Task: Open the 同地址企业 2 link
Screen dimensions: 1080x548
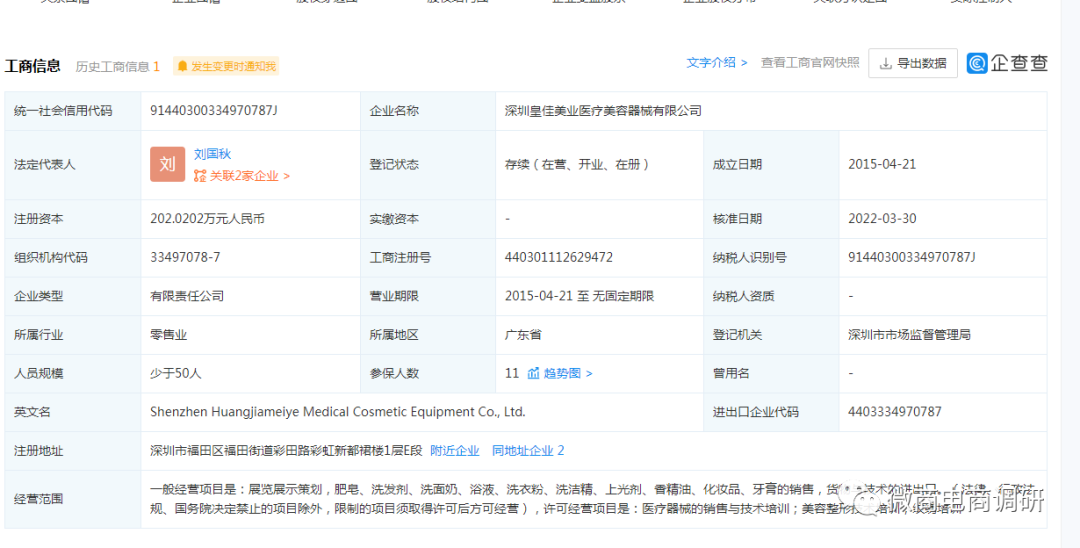Action: 528,451
